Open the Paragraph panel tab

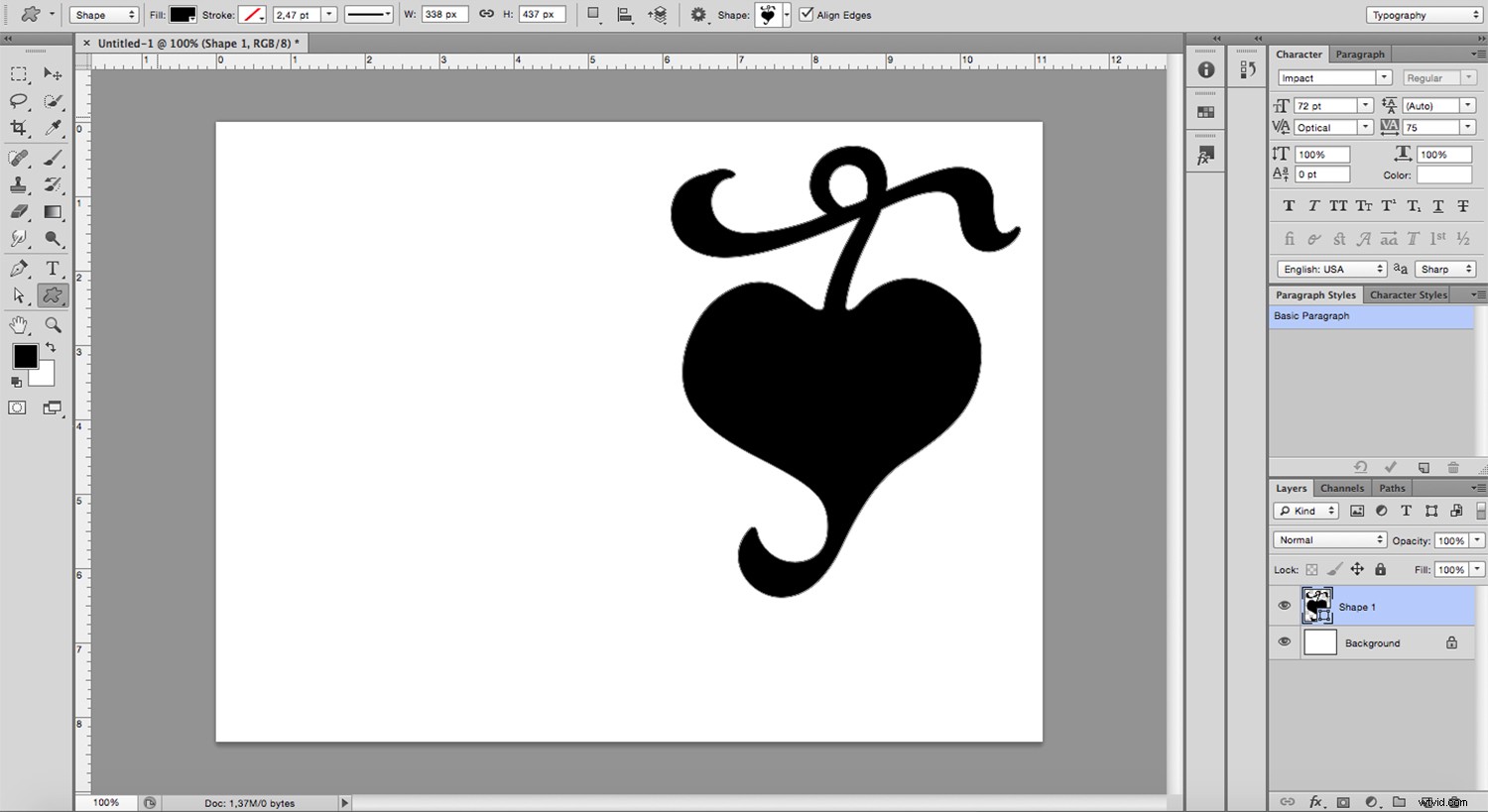[x=1359, y=54]
